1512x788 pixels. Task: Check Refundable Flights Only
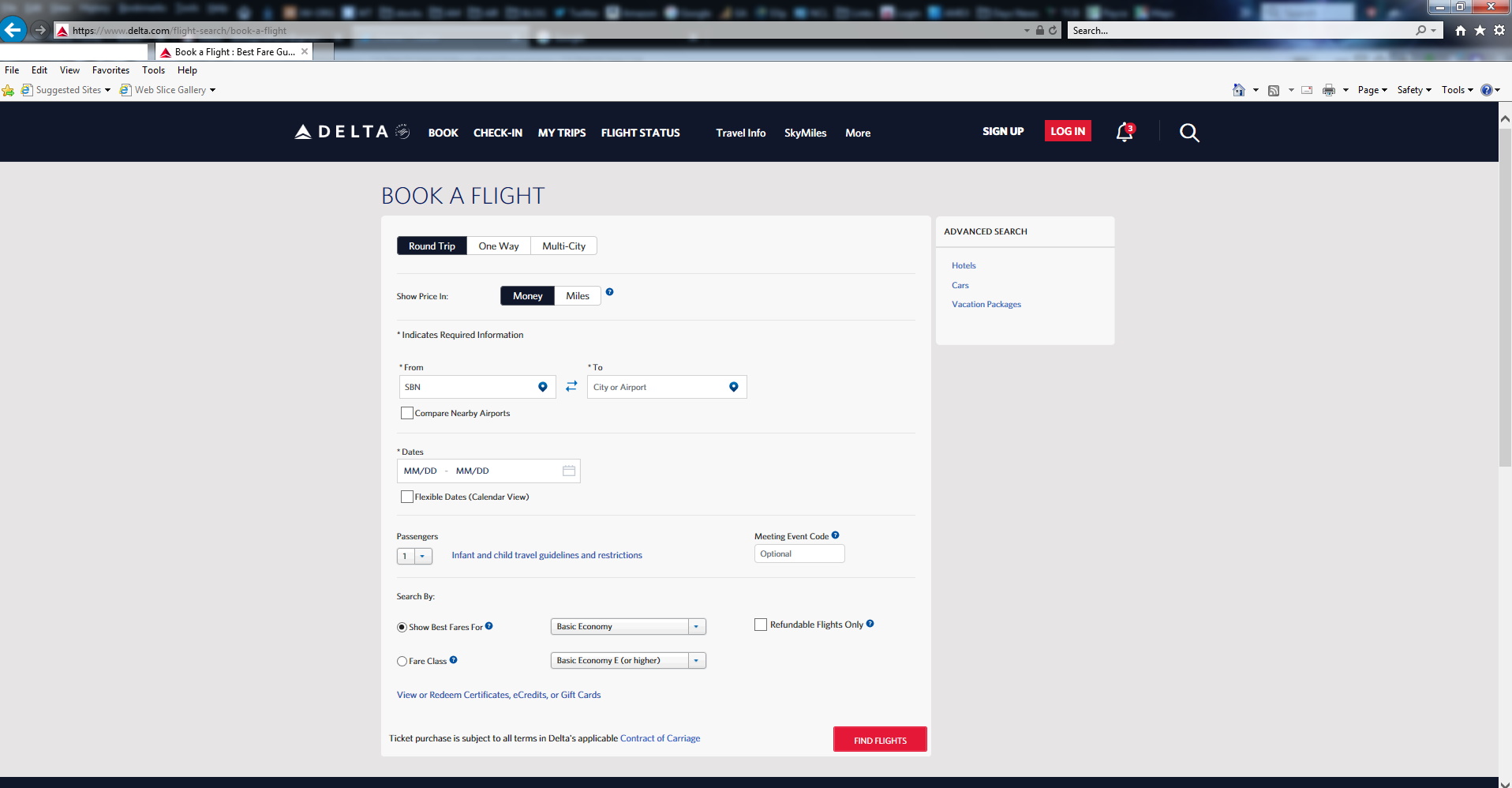point(761,625)
